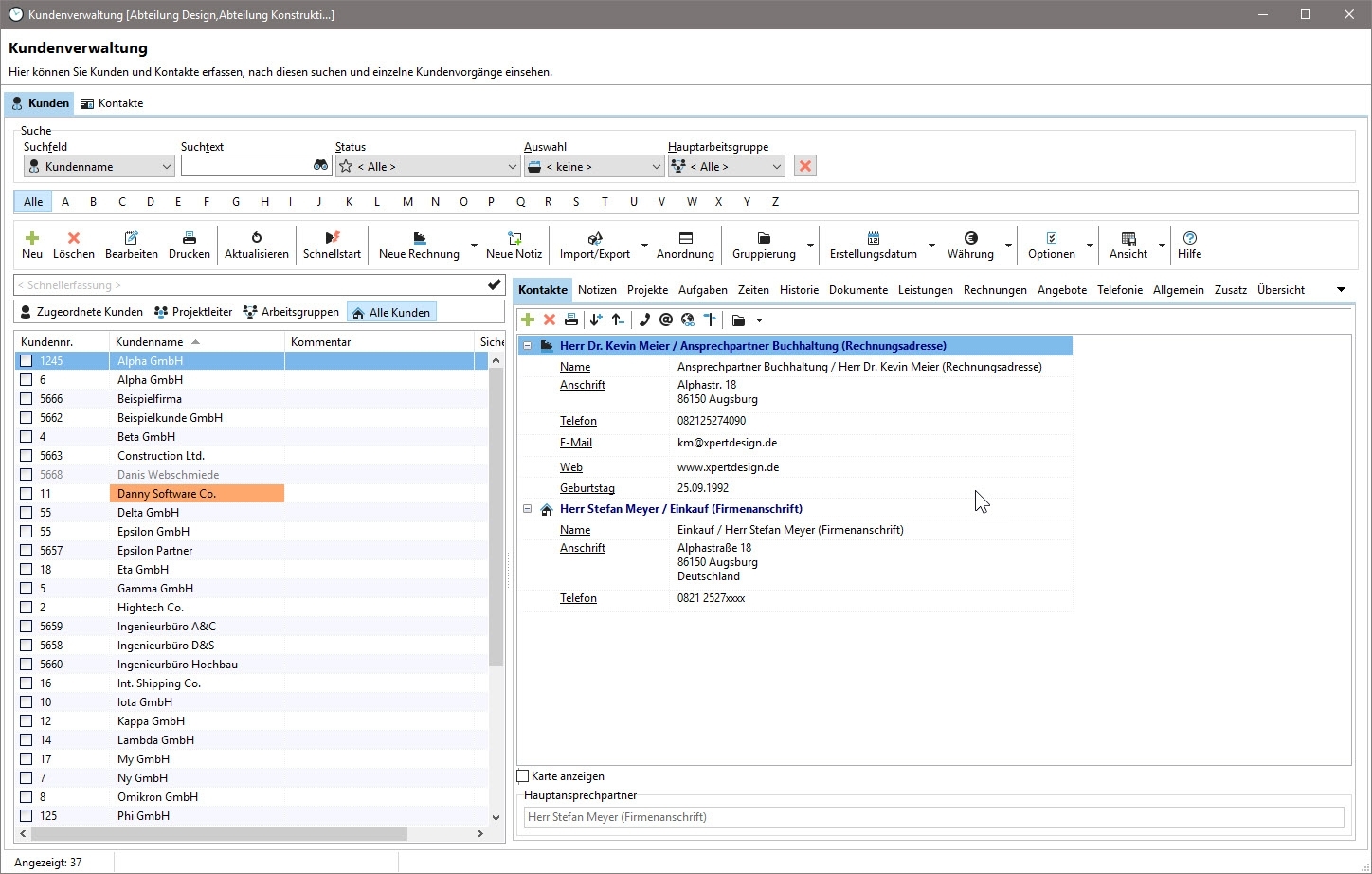Switch to the Rechnungen tab
The height and width of the screenshot is (874, 1372).
pyautogui.click(x=995, y=290)
